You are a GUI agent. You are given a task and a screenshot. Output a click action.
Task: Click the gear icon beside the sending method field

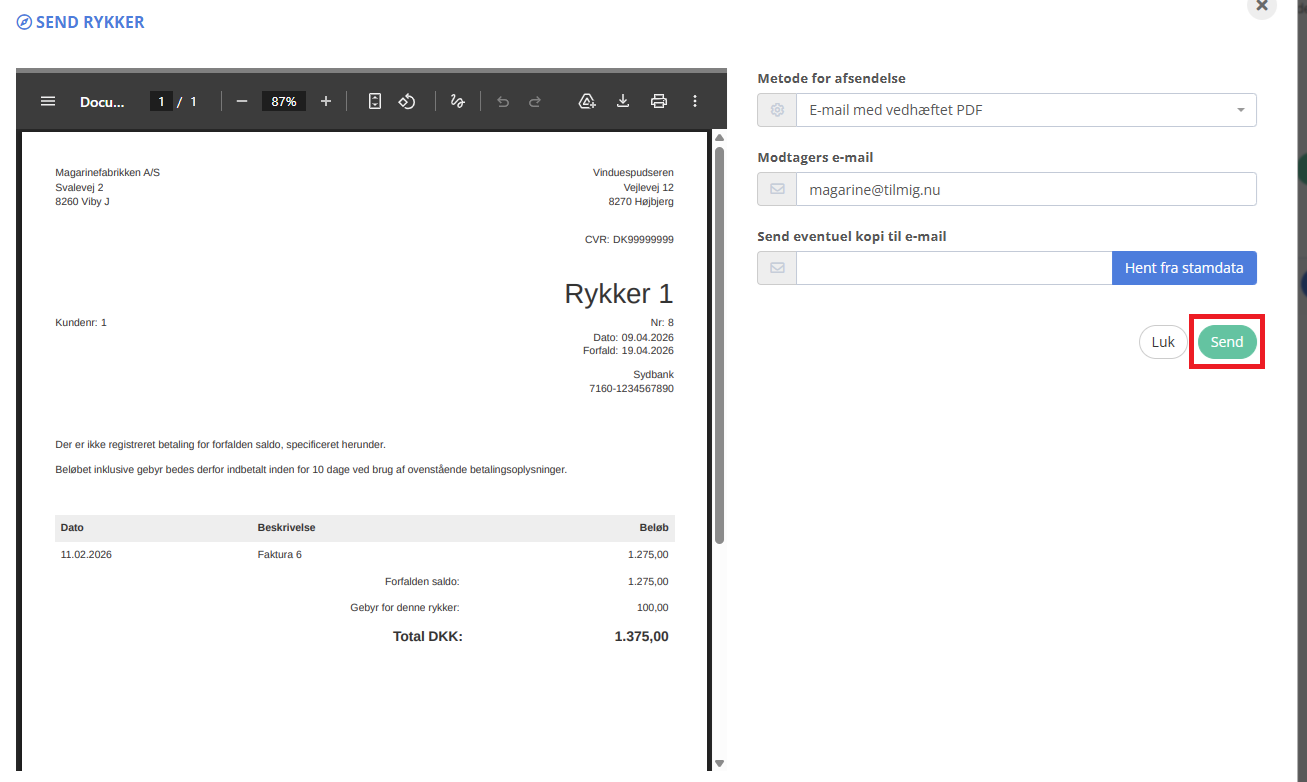[x=776, y=109]
